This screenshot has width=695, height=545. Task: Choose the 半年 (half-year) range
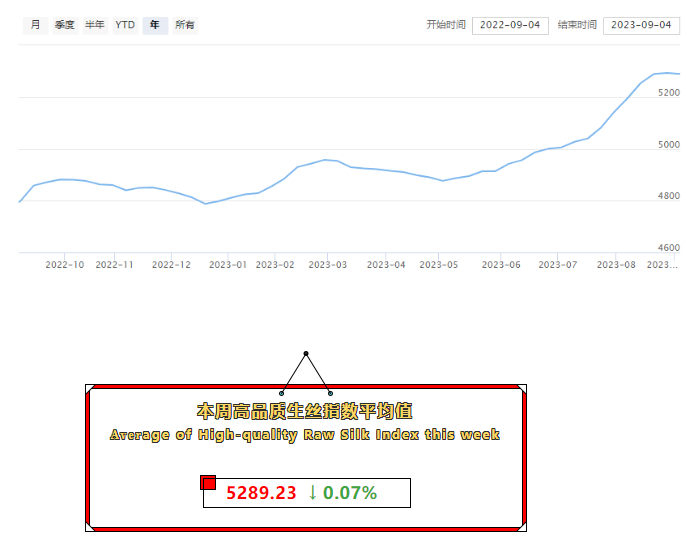pyautogui.click(x=95, y=25)
